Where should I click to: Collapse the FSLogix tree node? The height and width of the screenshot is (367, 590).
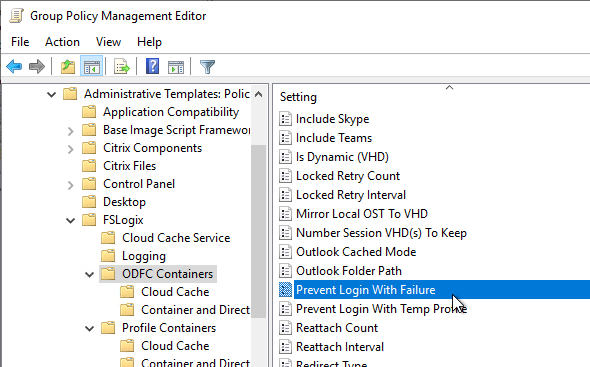[x=70, y=220]
